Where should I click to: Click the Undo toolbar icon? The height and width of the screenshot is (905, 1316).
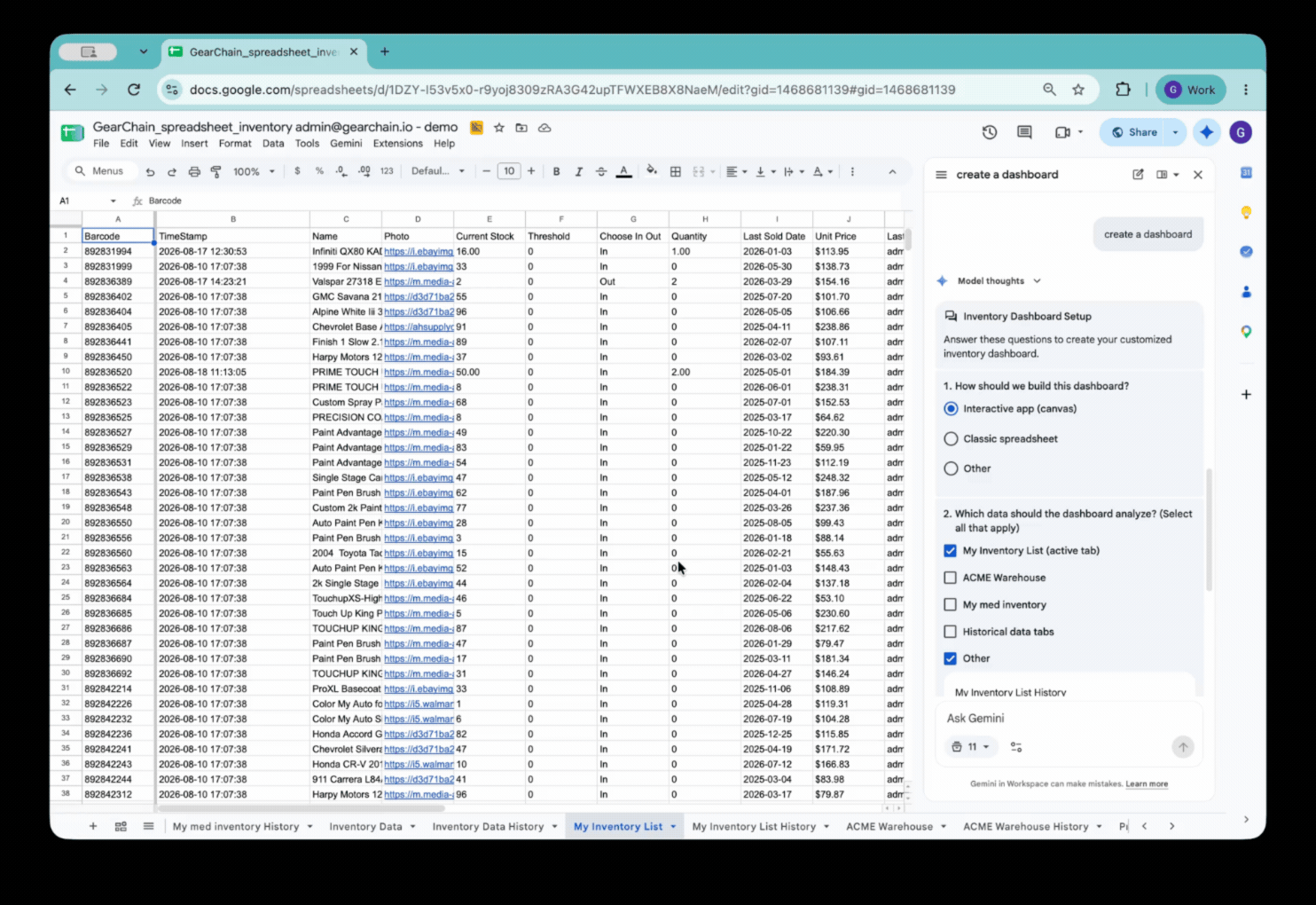pos(150,171)
